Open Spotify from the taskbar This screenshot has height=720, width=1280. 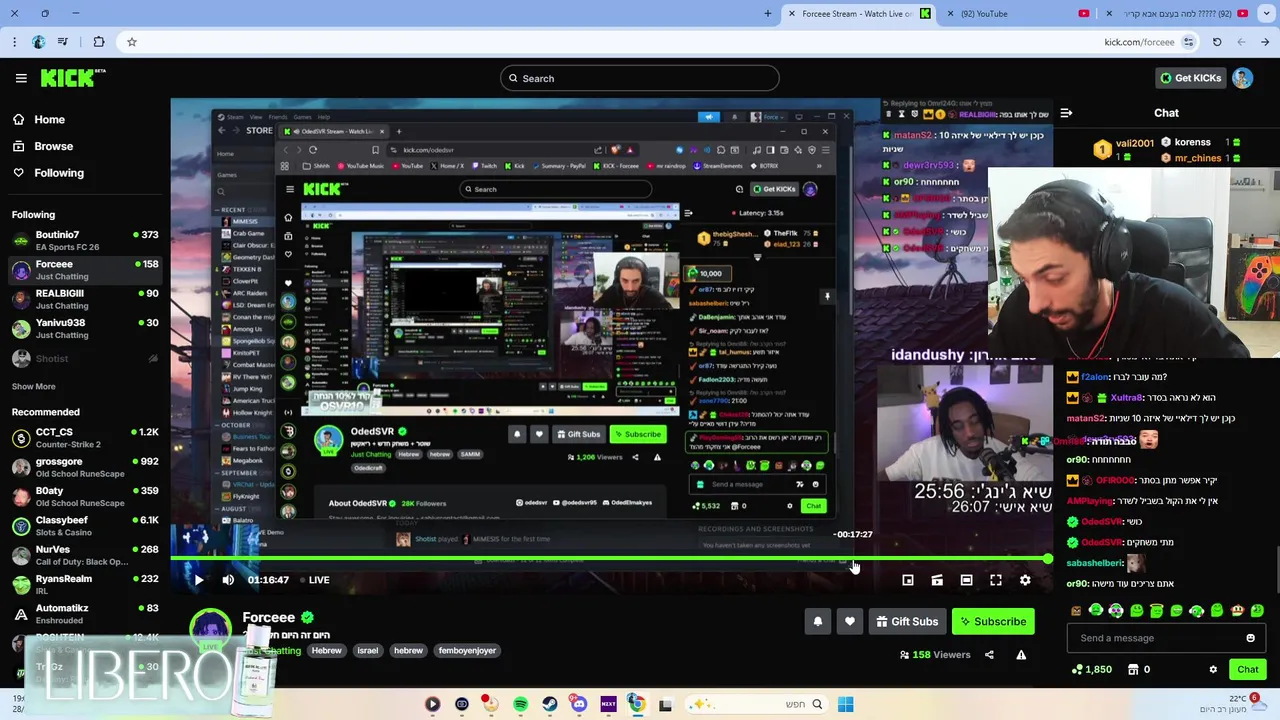(521, 704)
